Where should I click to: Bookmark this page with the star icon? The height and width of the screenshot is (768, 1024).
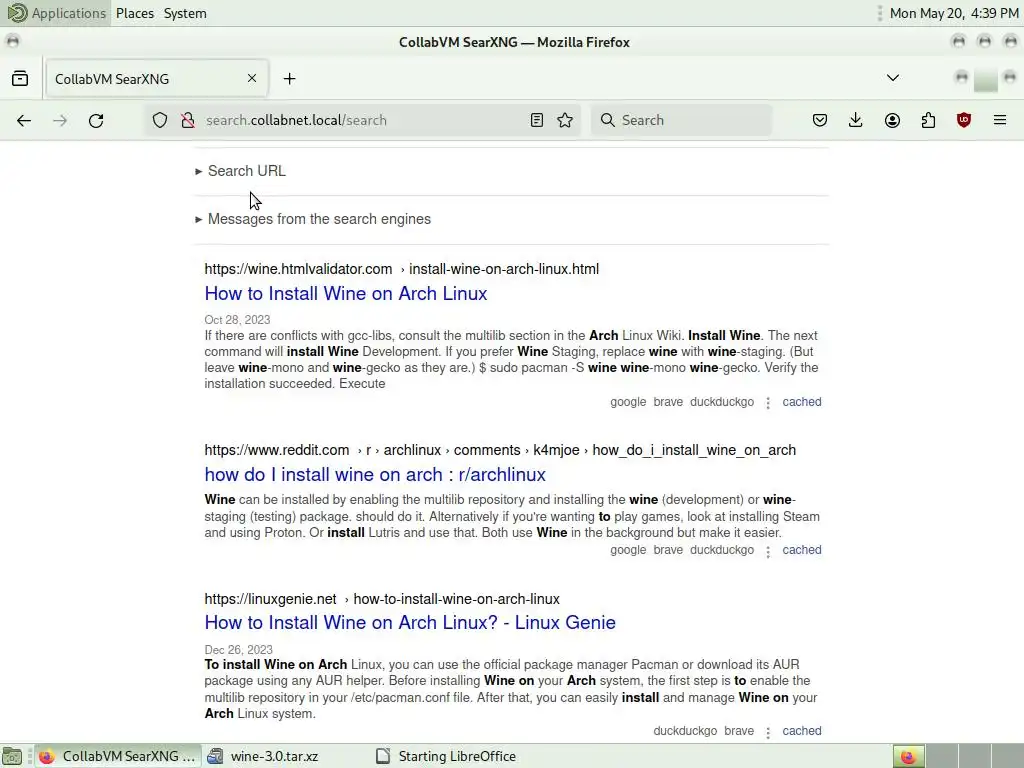pos(566,120)
